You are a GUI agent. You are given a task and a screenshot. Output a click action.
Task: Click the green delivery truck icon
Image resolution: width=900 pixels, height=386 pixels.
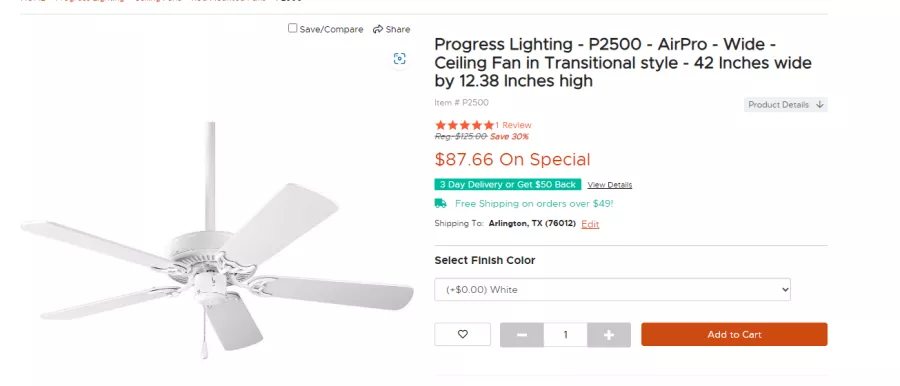[441, 203]
